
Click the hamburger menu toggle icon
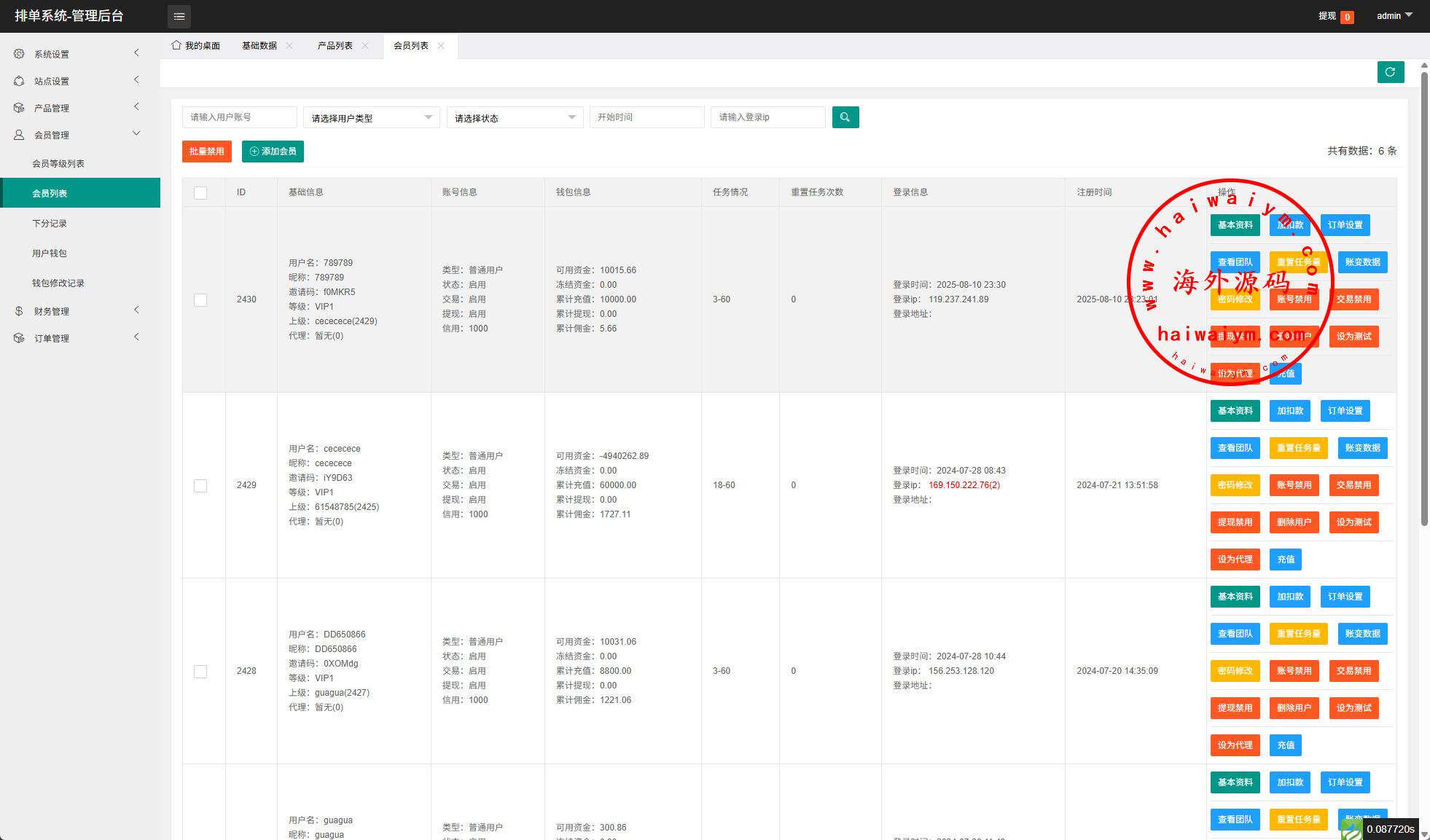click(179, 16)
